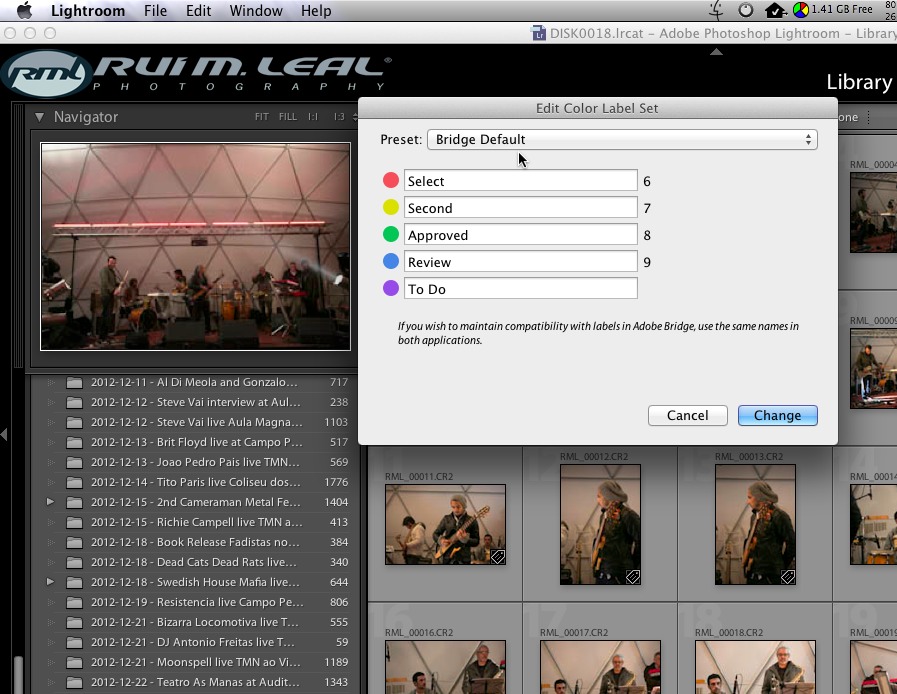Image resolution: width=897 pixels, height=694 pixels.
Task: Click the colorful memory monitor menu bar icon
Action: point(801,10)
